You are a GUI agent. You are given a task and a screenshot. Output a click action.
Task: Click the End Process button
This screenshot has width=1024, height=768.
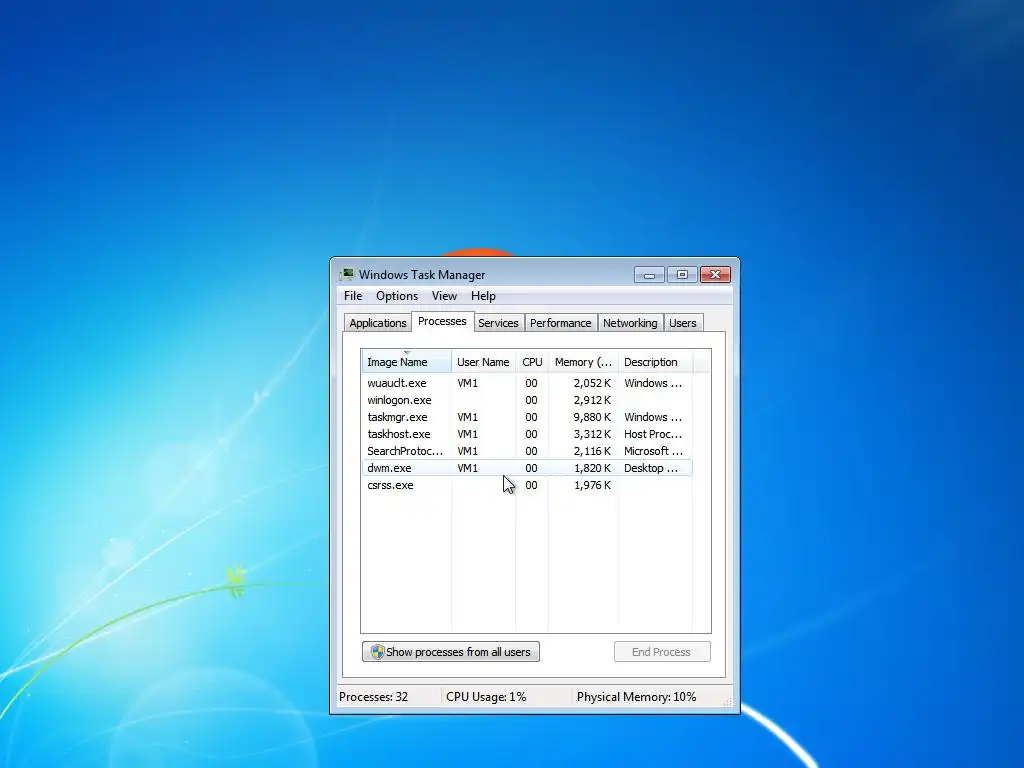(662, 652)
